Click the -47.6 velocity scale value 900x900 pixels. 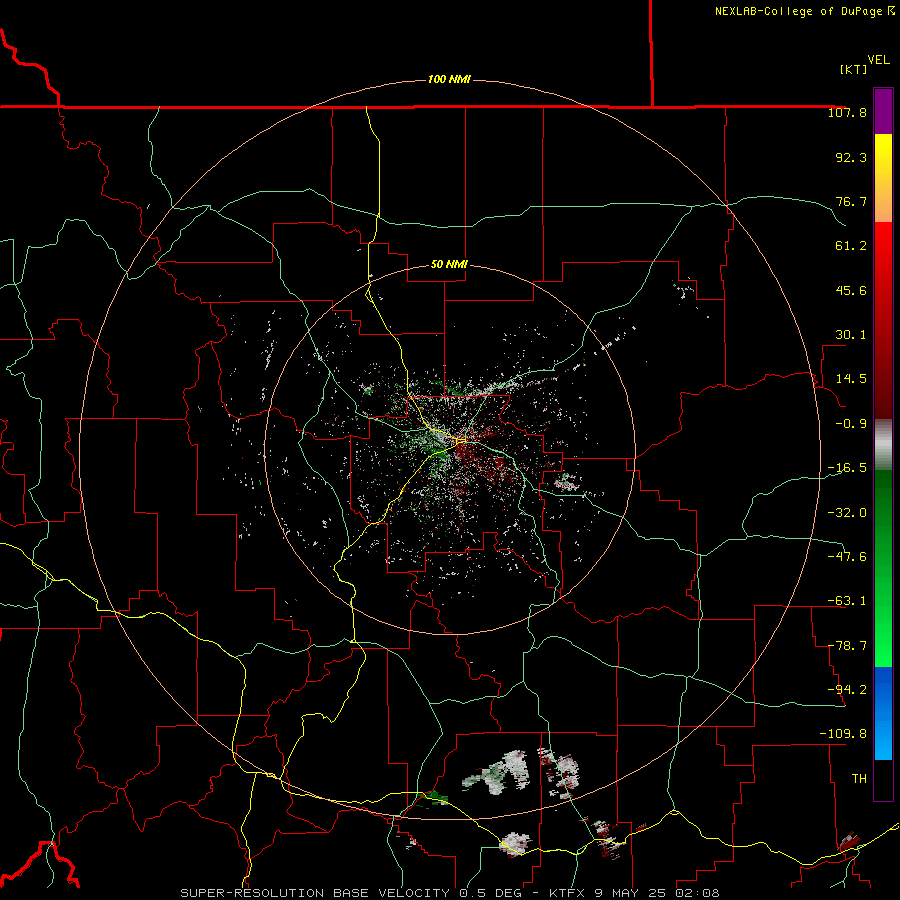[x=847, y=557]
